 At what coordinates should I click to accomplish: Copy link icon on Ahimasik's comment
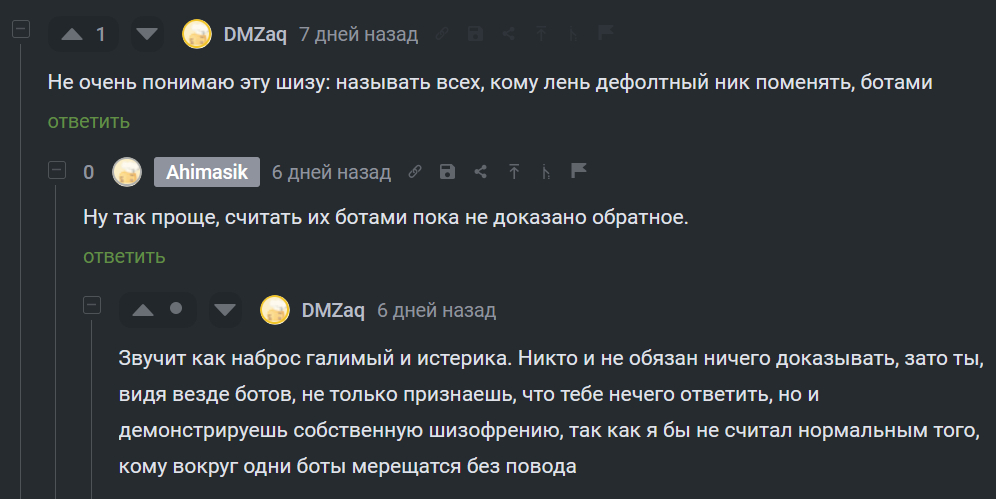coord(415,172)
